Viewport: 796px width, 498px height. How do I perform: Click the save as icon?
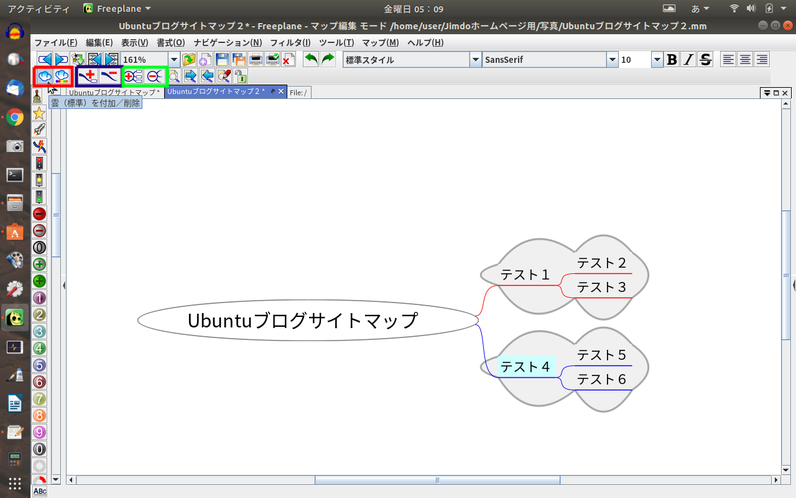coord(239,59)
